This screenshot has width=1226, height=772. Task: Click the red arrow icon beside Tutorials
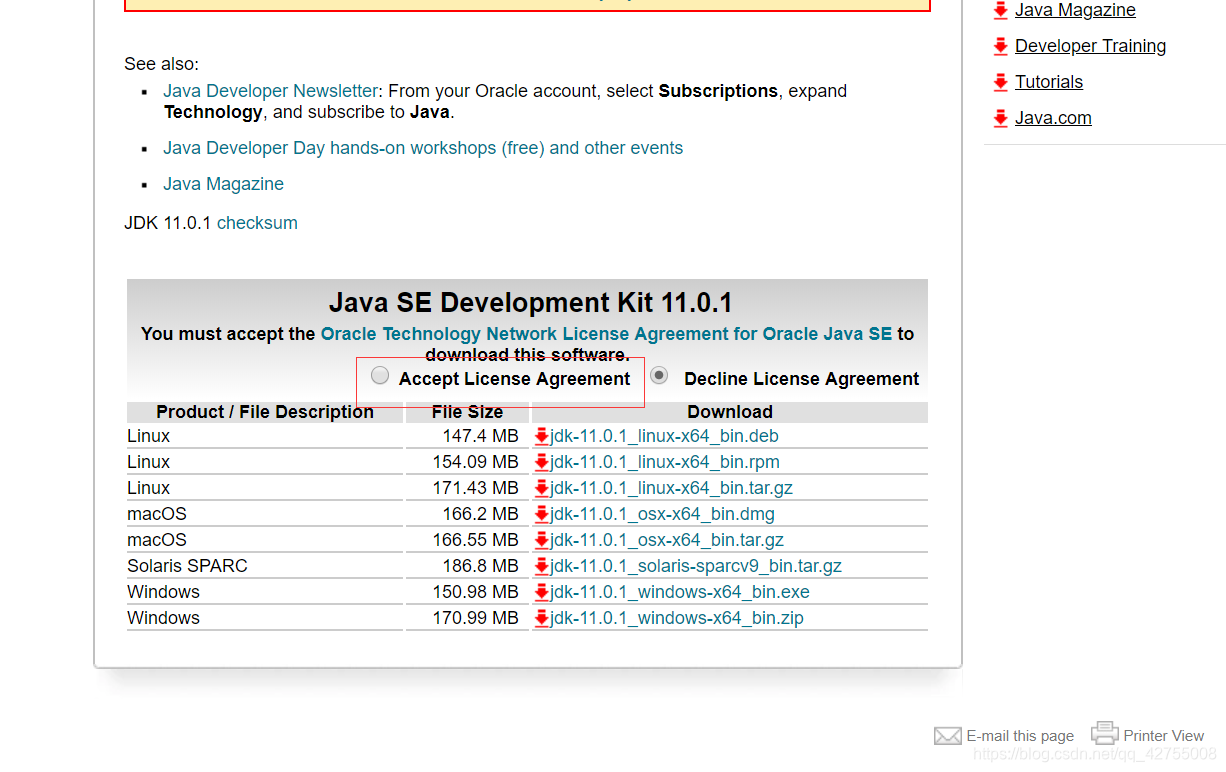pyautogui.click(x=1000, y=82)
